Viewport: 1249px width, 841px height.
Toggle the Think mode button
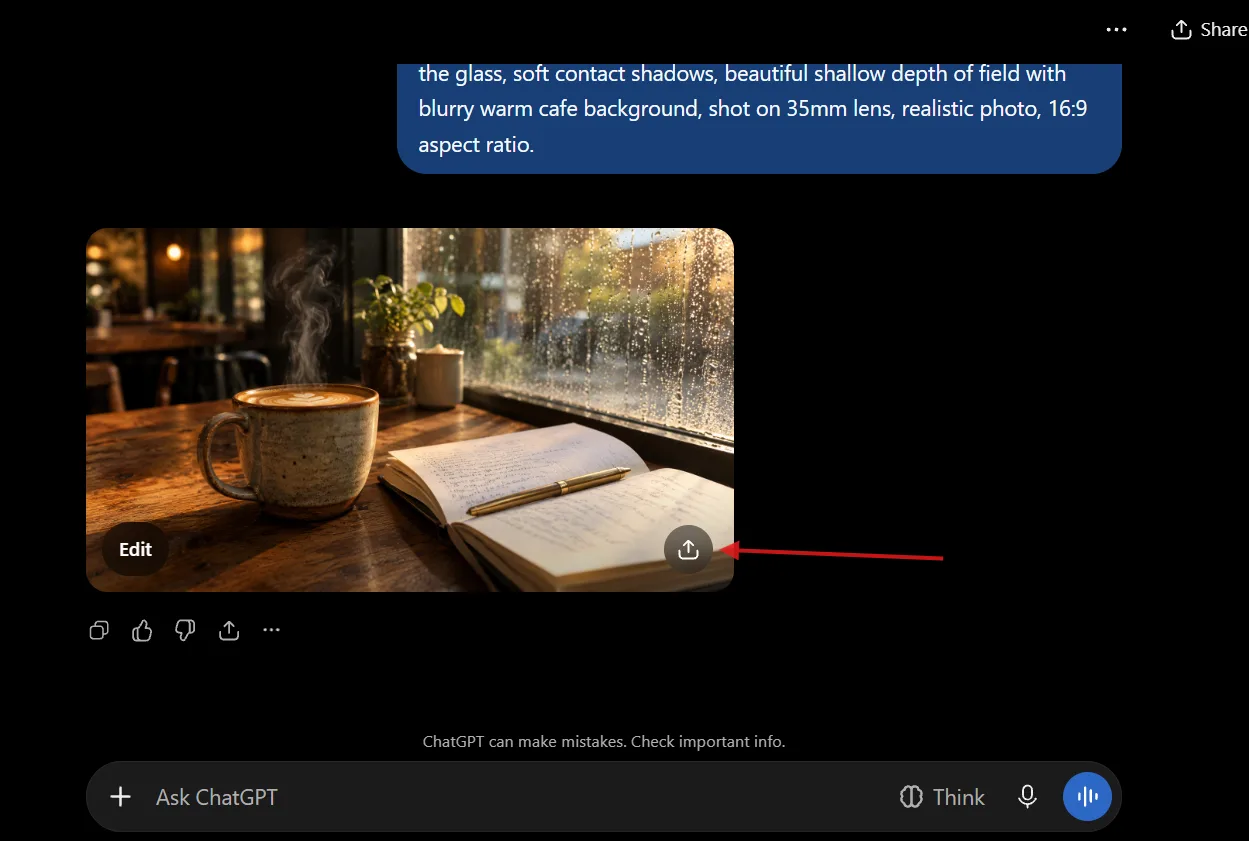[942, 797]
